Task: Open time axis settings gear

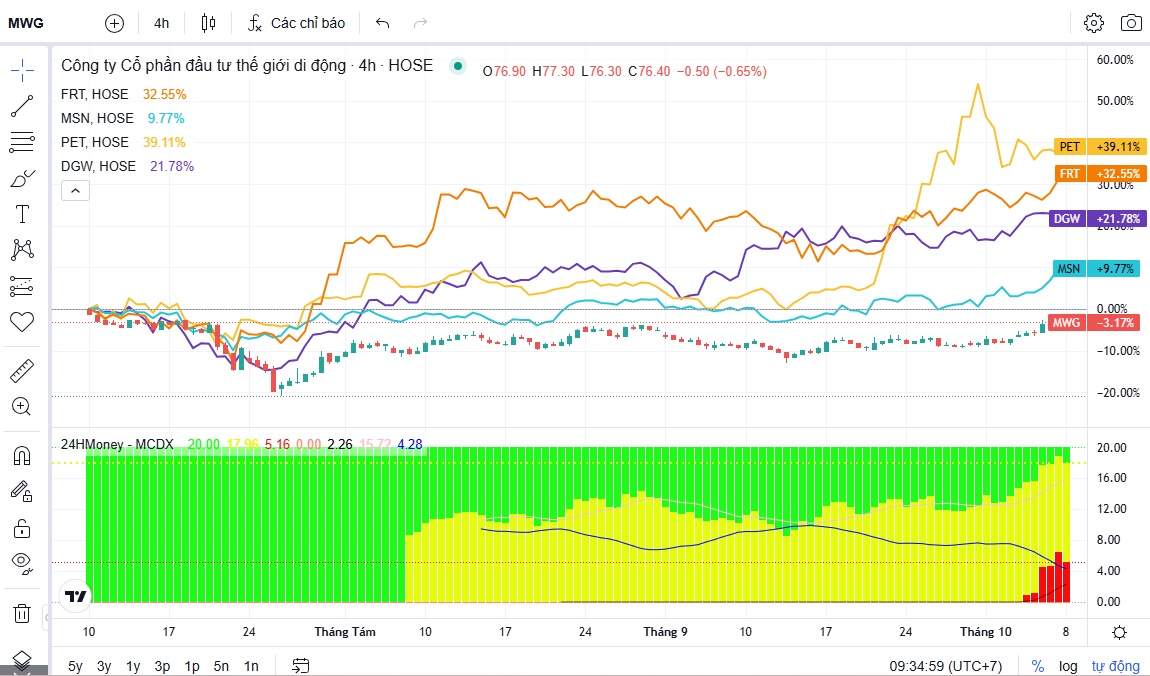Action: (x=1119, y=632)
